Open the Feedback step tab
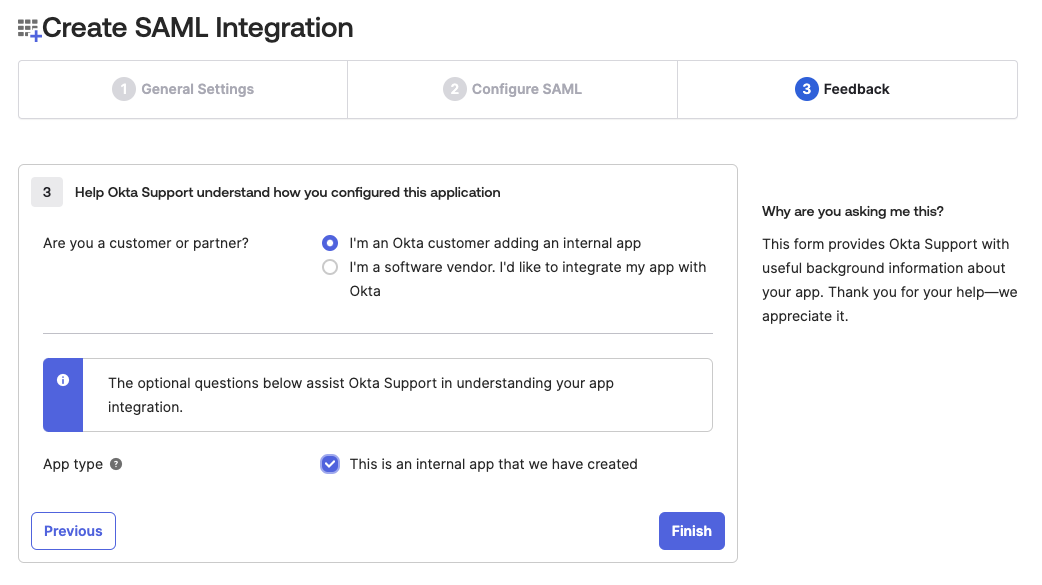The height and width of the screenshot is (585, 1042). coord(847,90)
